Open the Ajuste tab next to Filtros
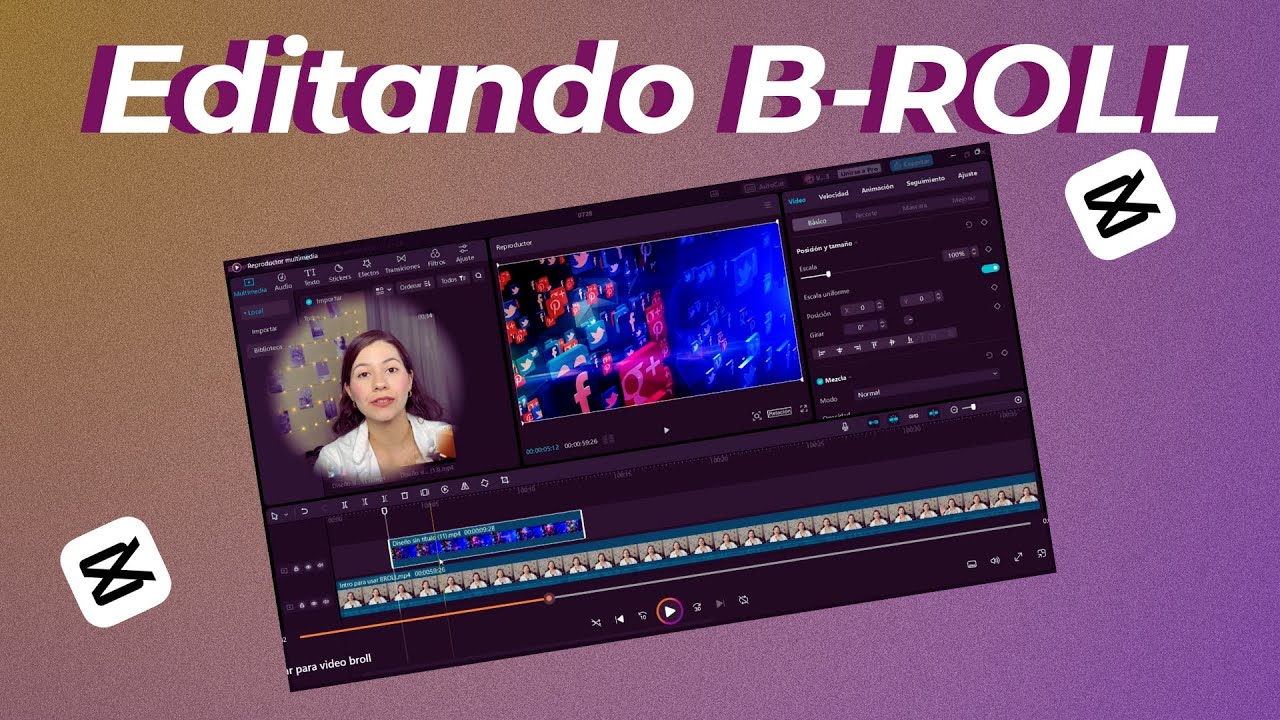 point(464,253)
